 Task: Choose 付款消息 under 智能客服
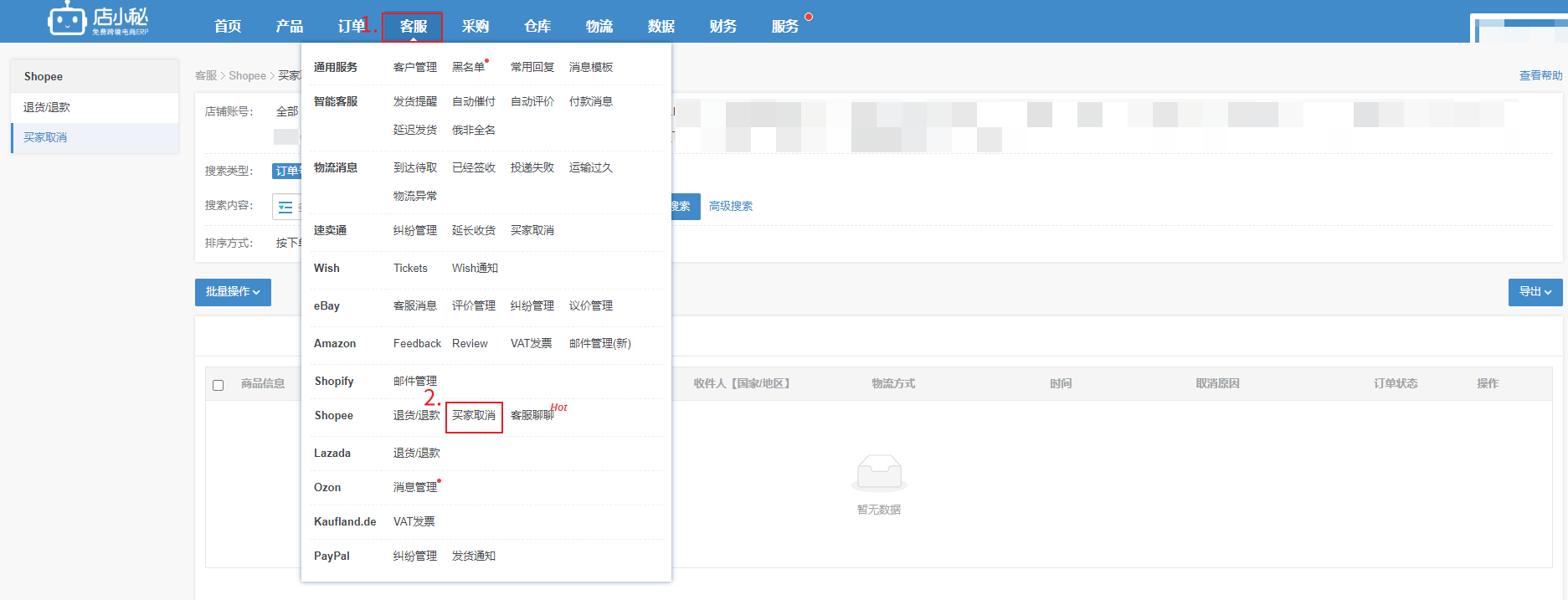coord(591,101)
